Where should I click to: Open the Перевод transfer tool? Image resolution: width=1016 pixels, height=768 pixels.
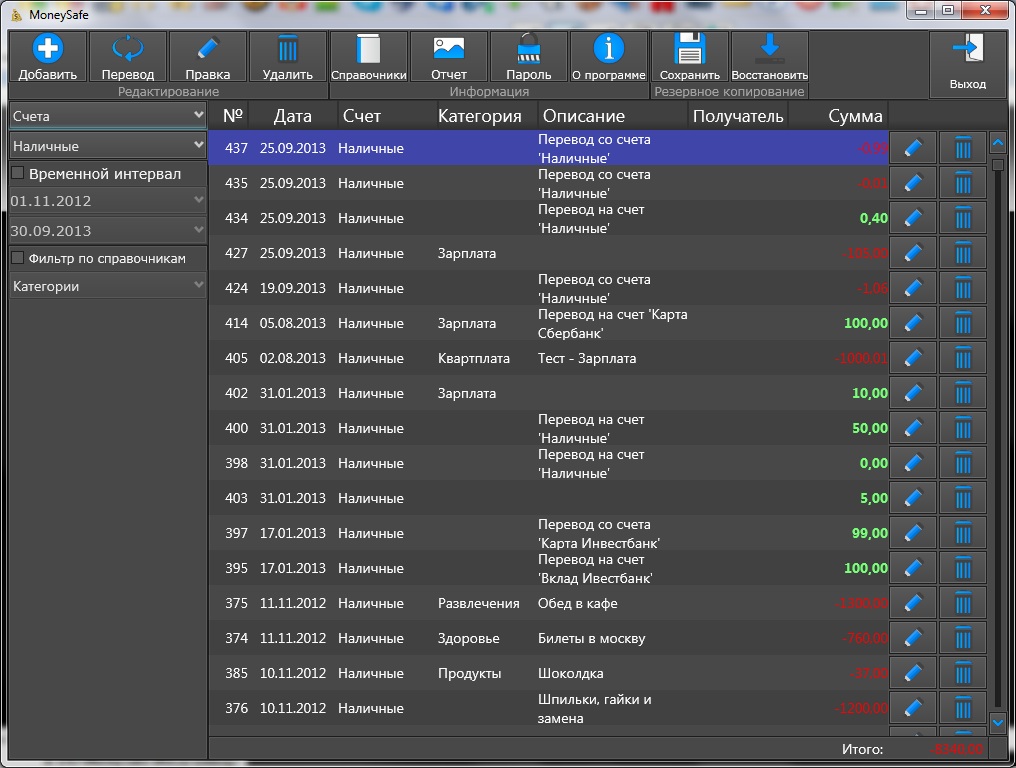click(128, 56)
